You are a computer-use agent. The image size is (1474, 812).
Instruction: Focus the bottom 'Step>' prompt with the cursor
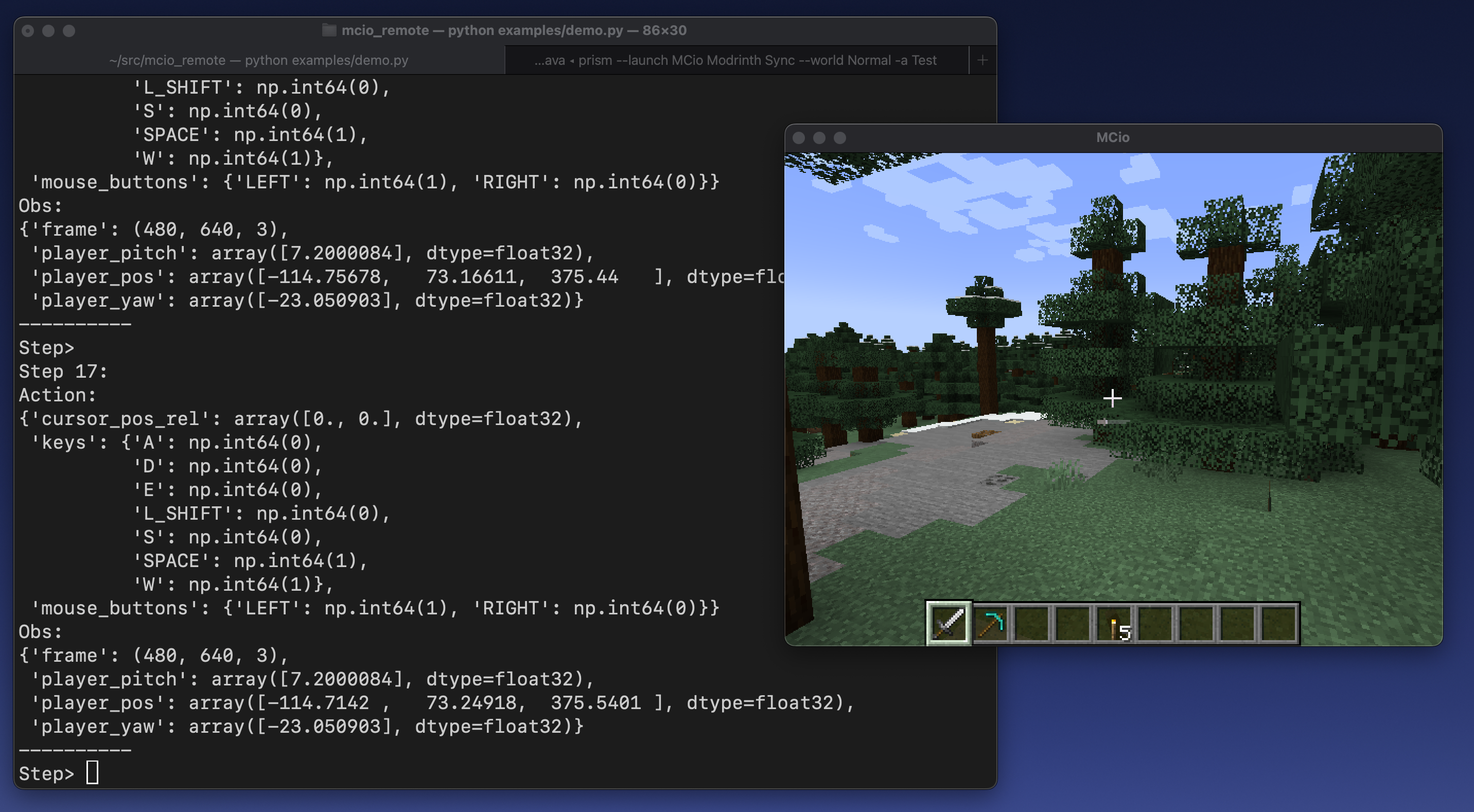point(58,773)
